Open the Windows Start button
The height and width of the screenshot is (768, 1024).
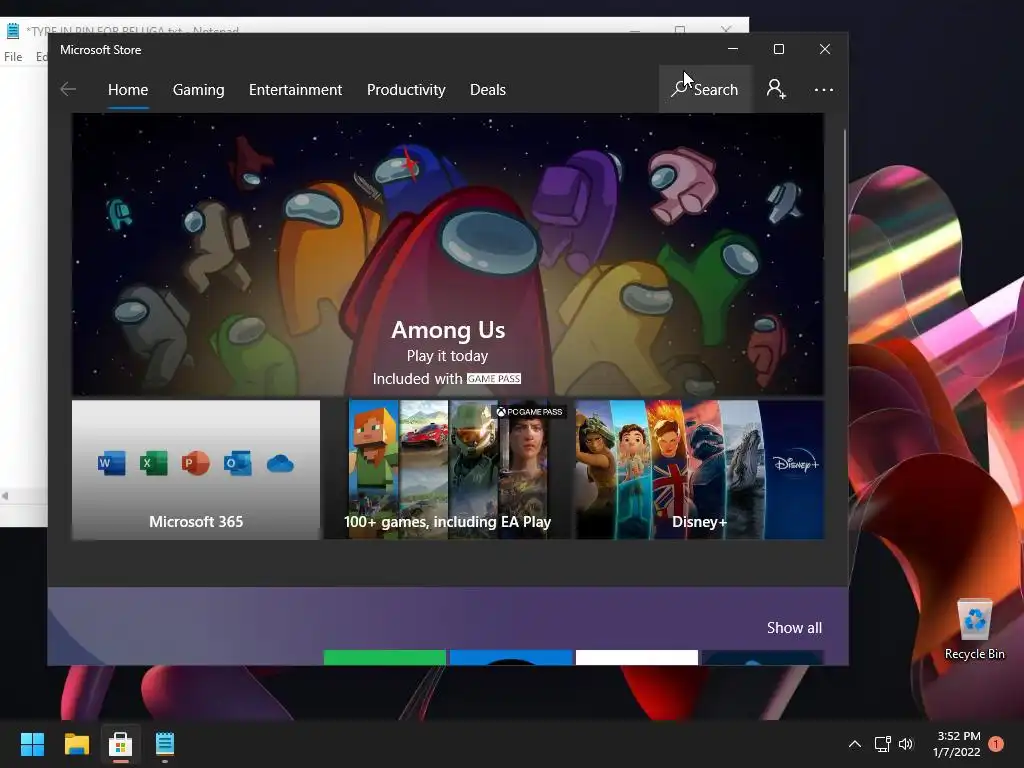click(32, 744)
